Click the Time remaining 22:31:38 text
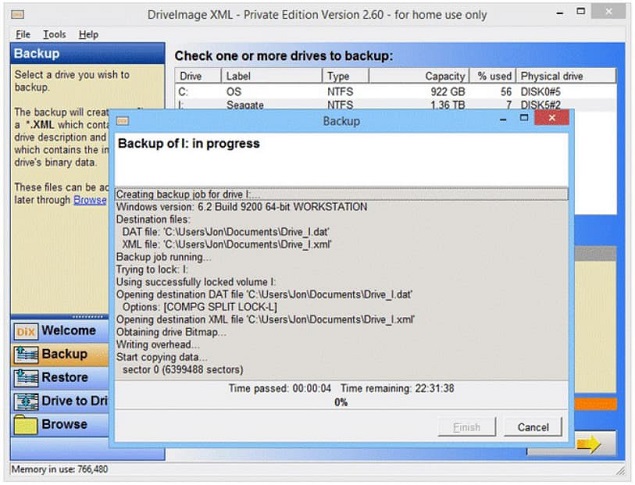This screenshot has width=635, height=485. click(x=397, y=389)
